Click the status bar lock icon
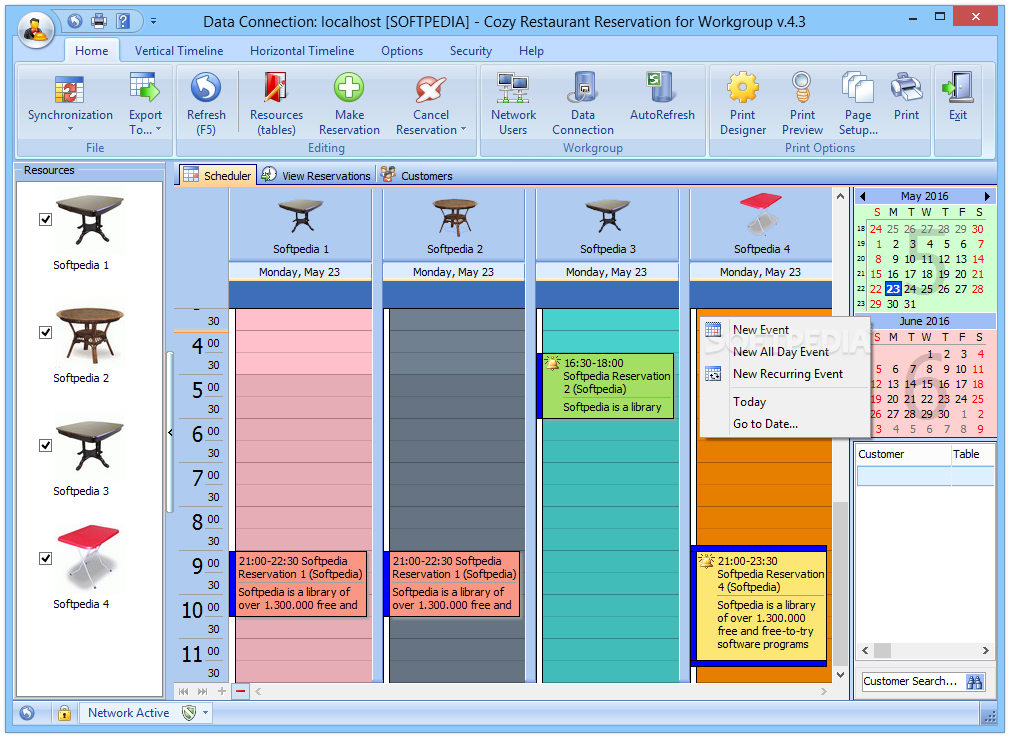This screenshot has width=1010, height=738. coord(64,713)
